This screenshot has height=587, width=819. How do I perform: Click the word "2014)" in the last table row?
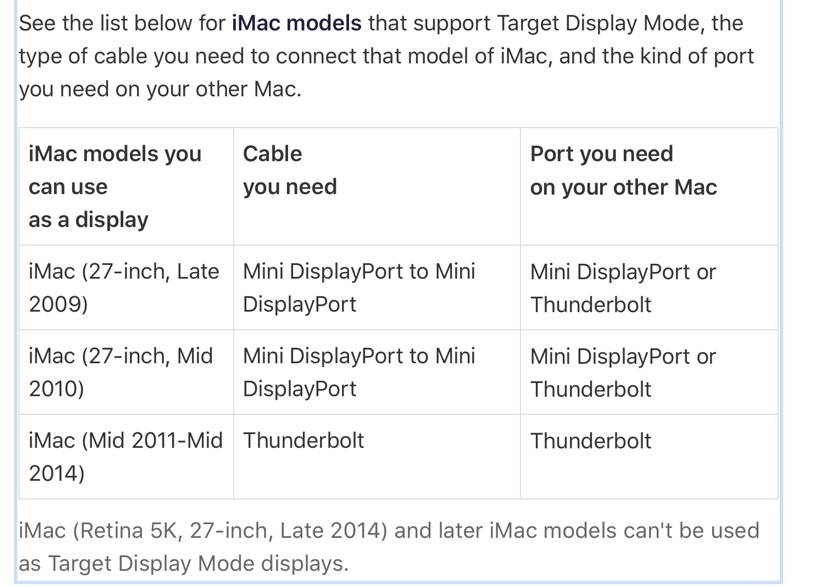click(x=56, y=473)
